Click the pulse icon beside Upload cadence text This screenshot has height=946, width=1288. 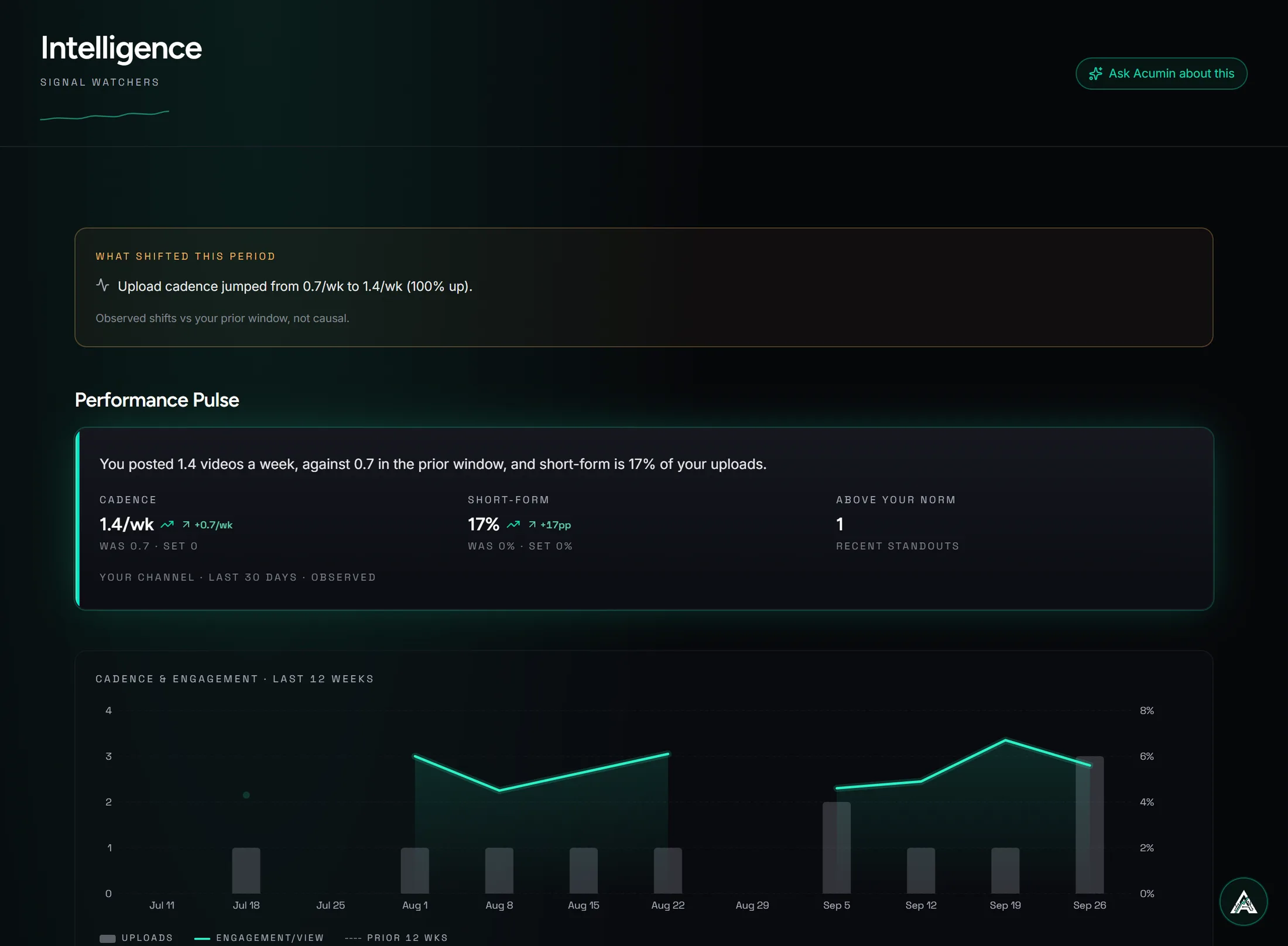click(102, 285)
